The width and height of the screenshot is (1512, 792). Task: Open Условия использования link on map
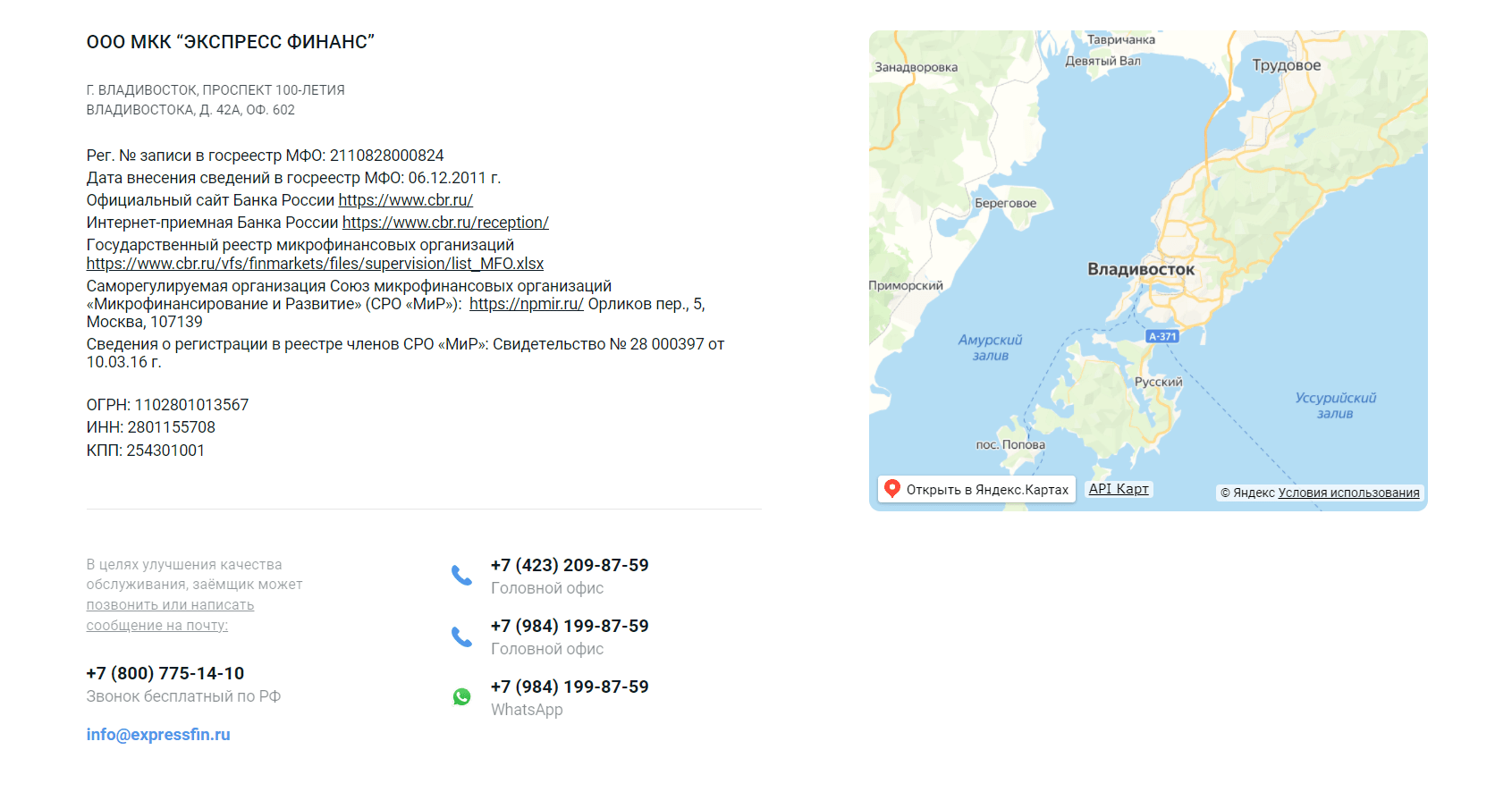(1348, 493)
